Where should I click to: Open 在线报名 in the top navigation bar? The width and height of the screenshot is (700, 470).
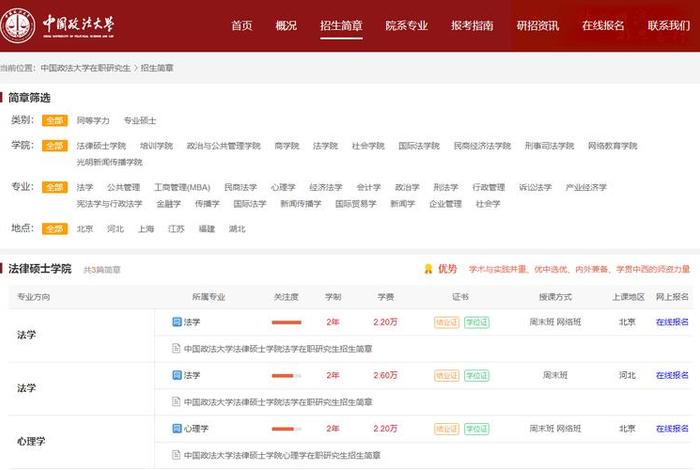coord(603,25)
